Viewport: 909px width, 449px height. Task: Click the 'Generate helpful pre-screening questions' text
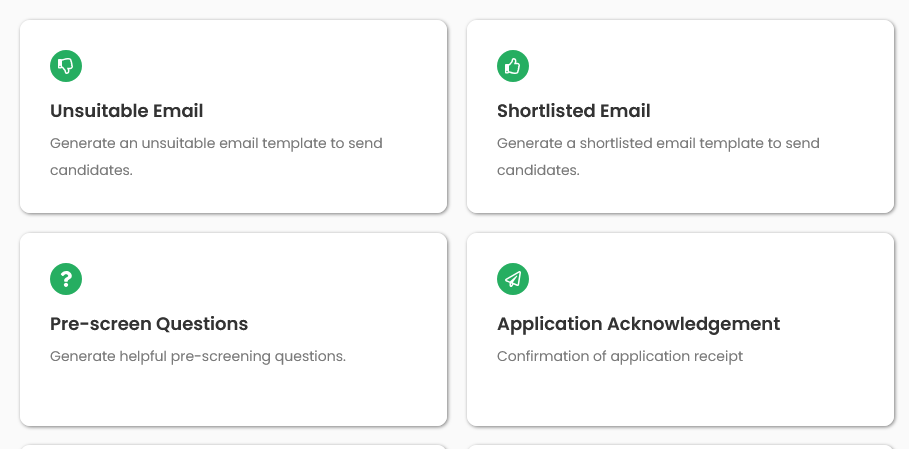[x=198, y=356]
